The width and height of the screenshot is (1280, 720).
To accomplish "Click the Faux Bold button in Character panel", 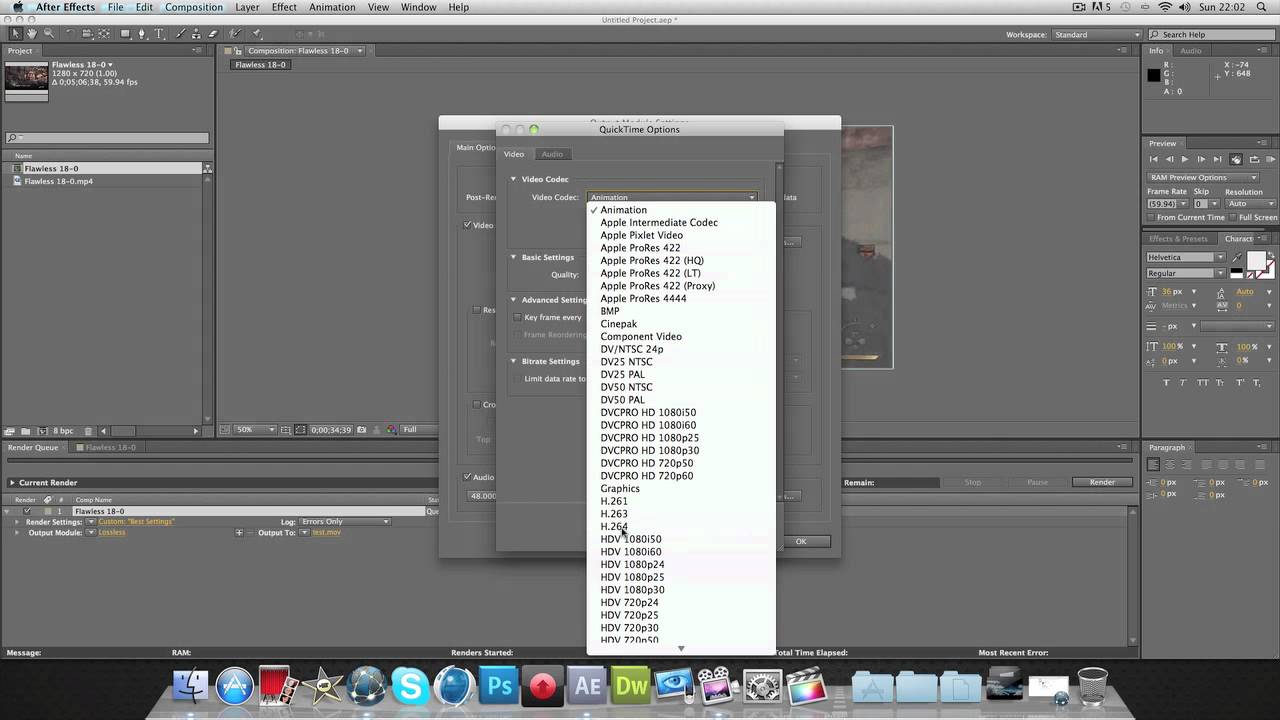I will point(1166,383).
